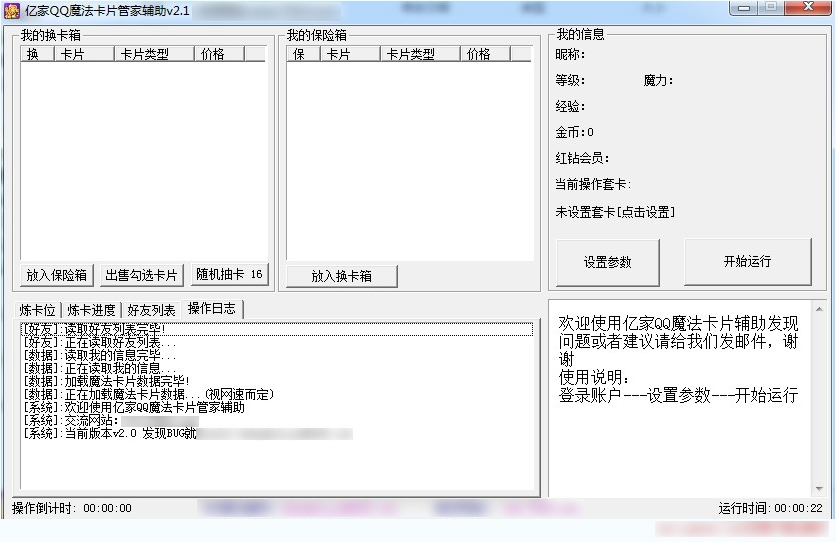Select log row 正在加载魔法卡片数据...(视网速而定)
Screen dimensions: 836x542
(x=277, y=394)
